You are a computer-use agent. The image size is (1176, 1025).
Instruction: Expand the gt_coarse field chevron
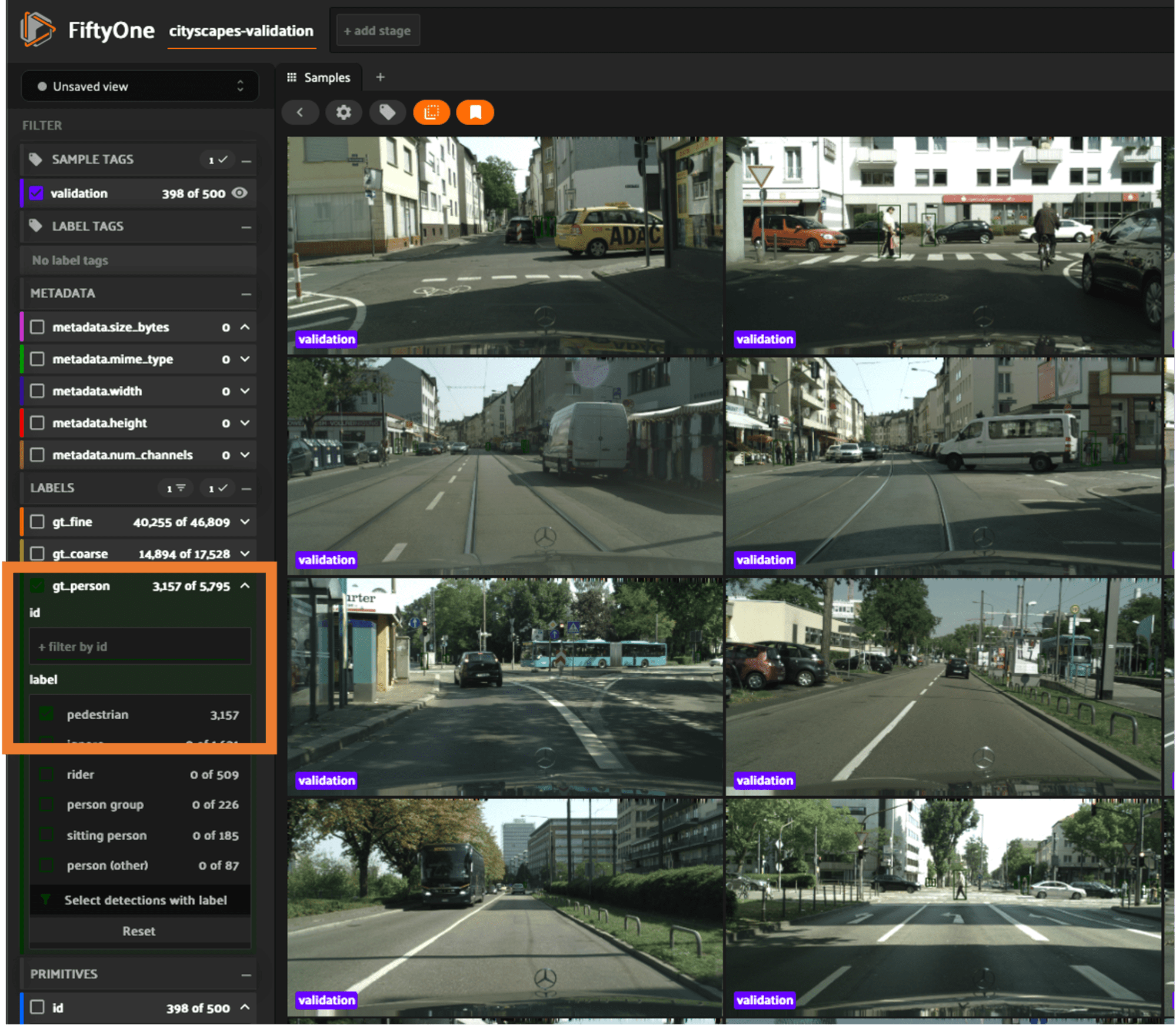(x=245, y=553)
